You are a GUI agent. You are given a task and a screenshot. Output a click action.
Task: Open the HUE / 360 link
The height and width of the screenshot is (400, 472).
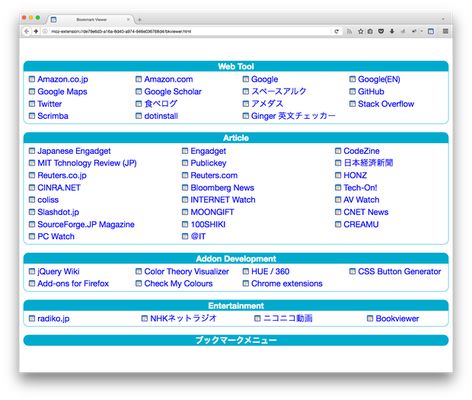click(x=270, y=271)
